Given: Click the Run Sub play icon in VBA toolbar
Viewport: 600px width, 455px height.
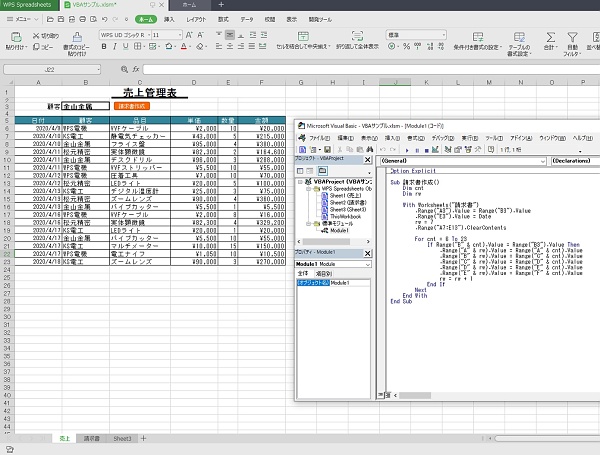Looking at the screenshot, I should coord(407,150).
